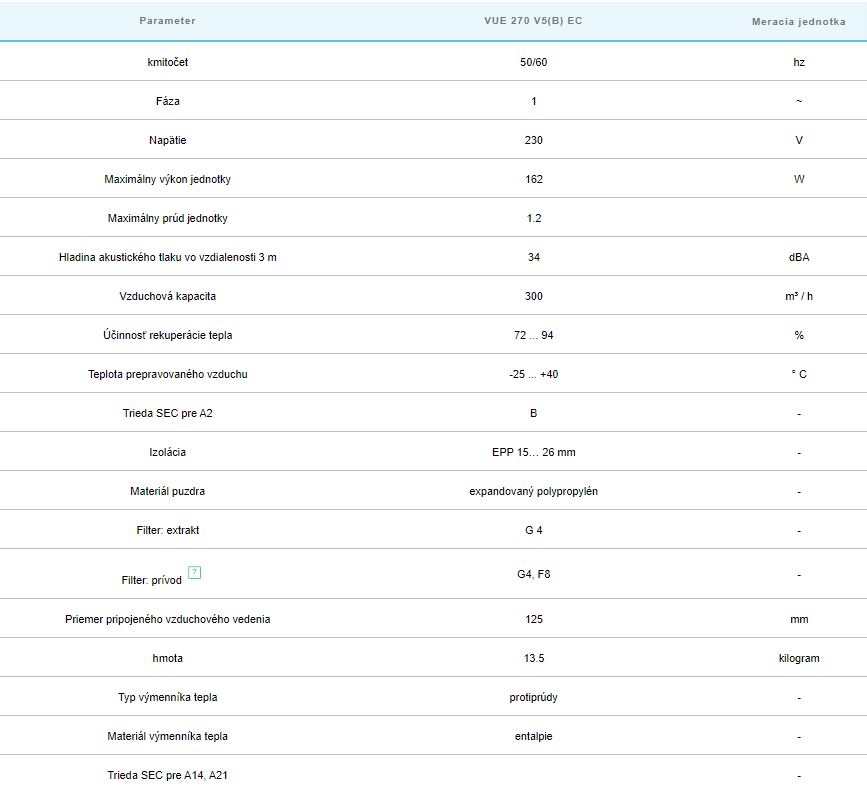Image resolution: width=867 pixels, height=790 pixels.
Task: Click the help icon beside Filter: prívod
Action: [195, 573]
